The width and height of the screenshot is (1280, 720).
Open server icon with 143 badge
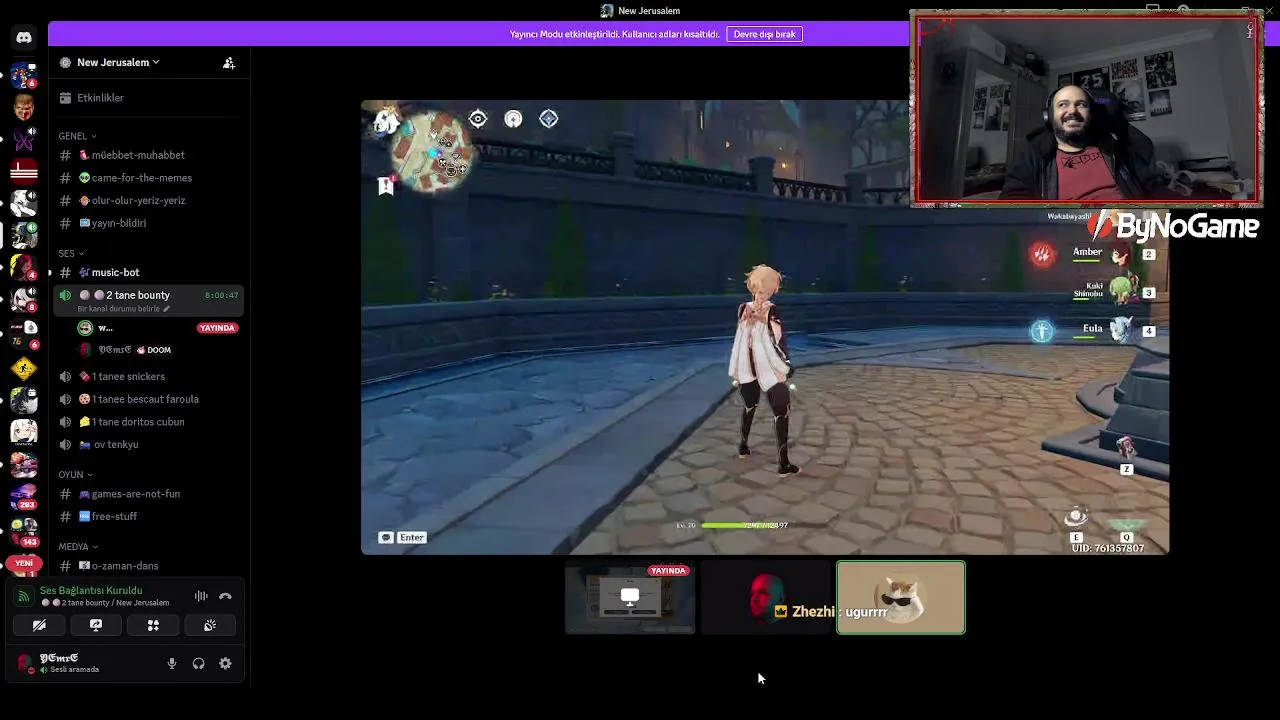pyautogui.click(x=24, y=531)
